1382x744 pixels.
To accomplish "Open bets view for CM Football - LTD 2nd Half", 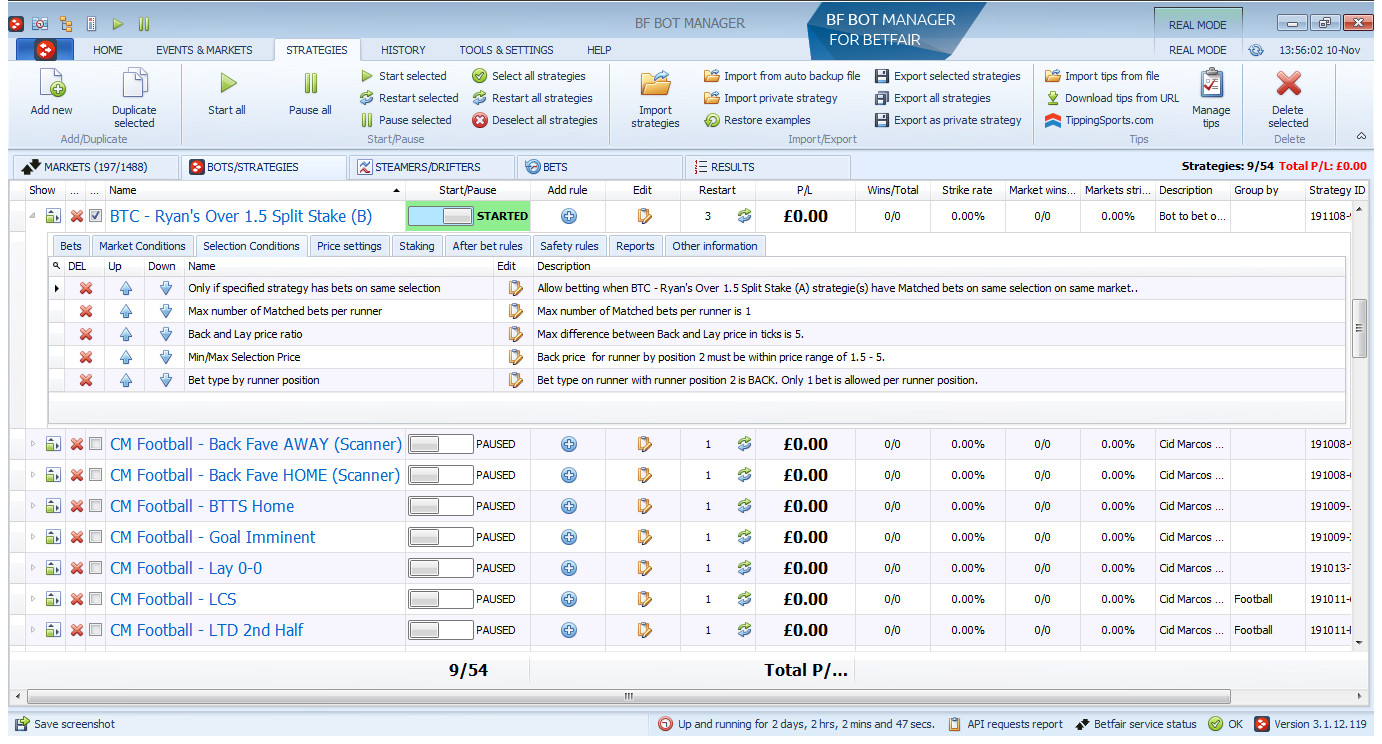I will pos(53,630).
